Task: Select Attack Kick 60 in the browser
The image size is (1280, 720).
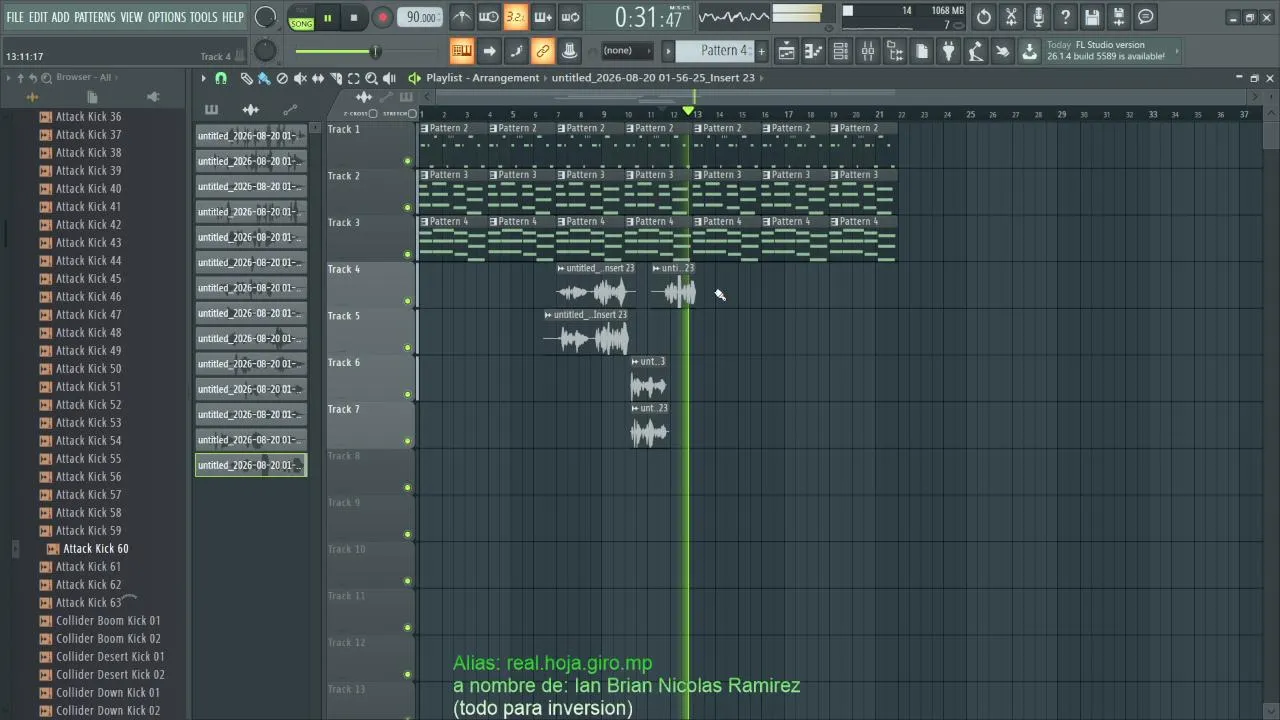Action: pos(95,549)
